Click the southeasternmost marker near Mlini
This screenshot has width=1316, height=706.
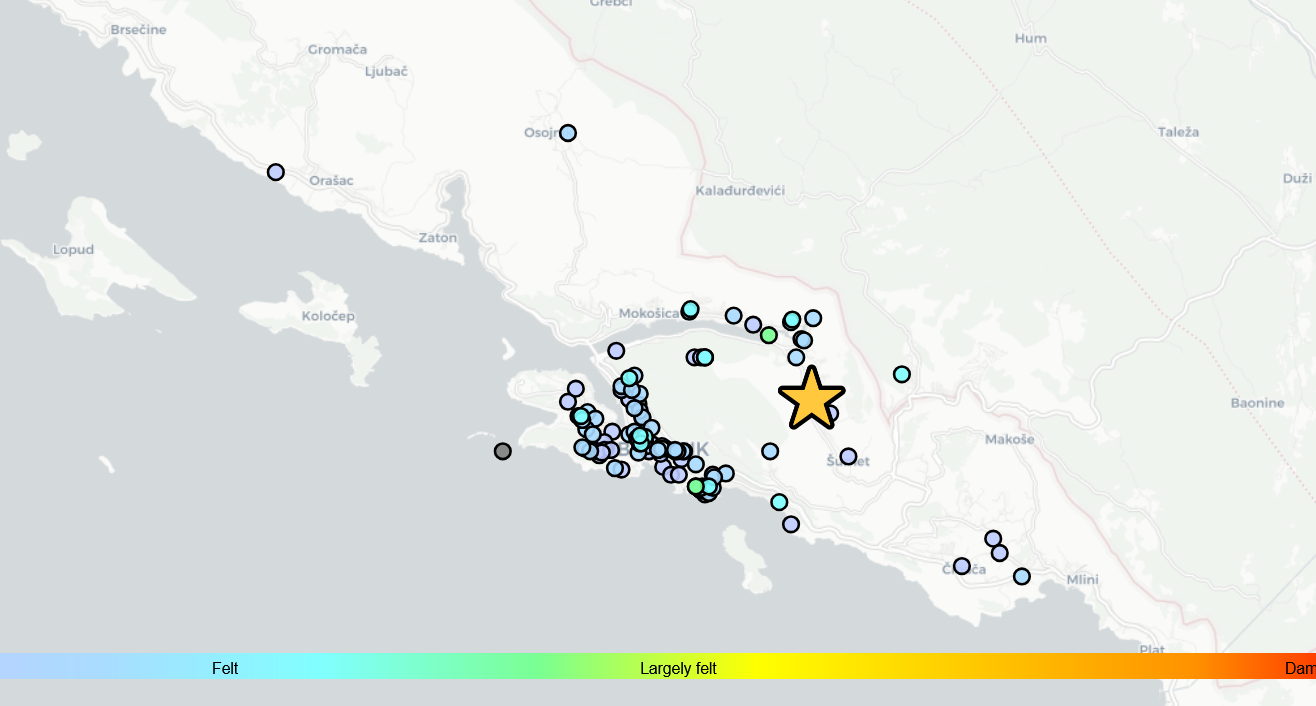coord(1022,576)
